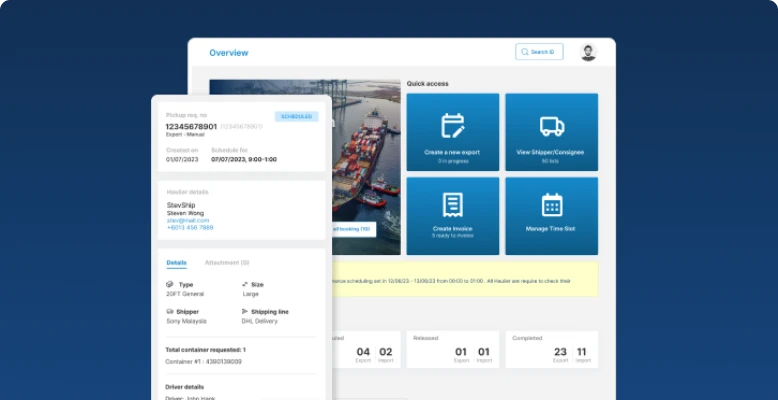Click the Create a new export calendar-pencil icon

pos(453,126)
